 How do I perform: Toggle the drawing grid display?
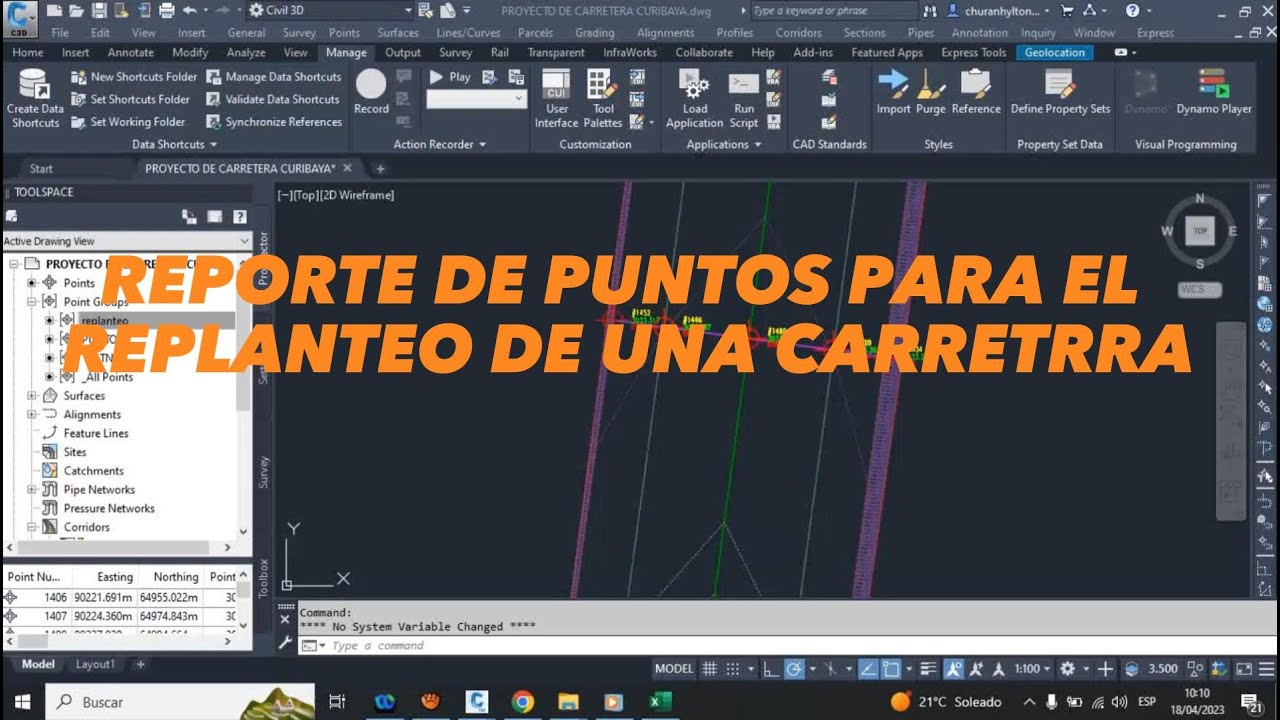(709, 669)
